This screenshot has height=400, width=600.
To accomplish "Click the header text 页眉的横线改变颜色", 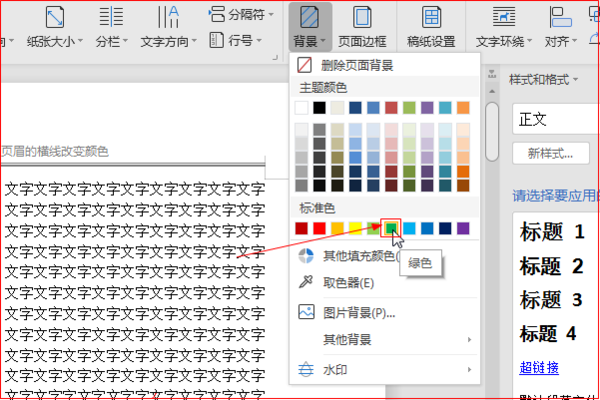I will pos(55,151).
